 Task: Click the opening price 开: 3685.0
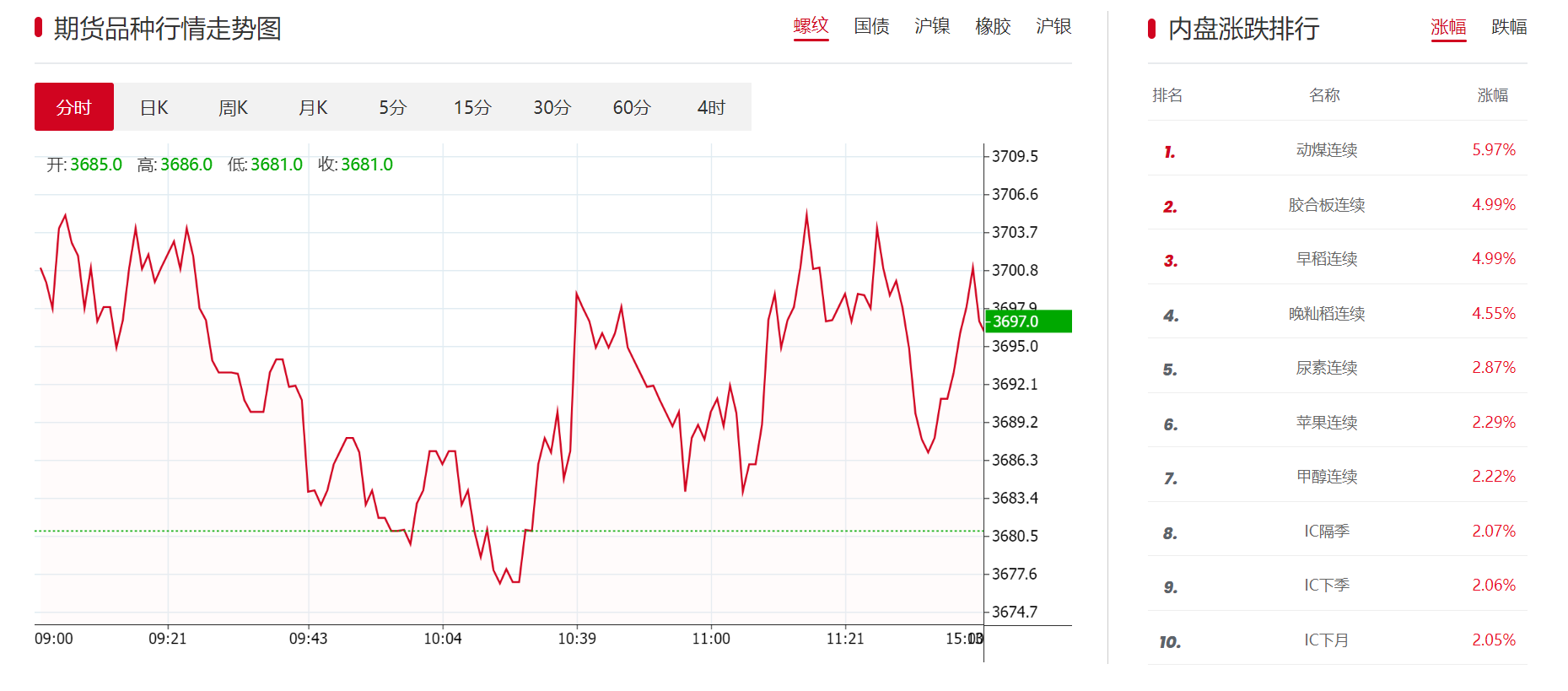point(84,165)
